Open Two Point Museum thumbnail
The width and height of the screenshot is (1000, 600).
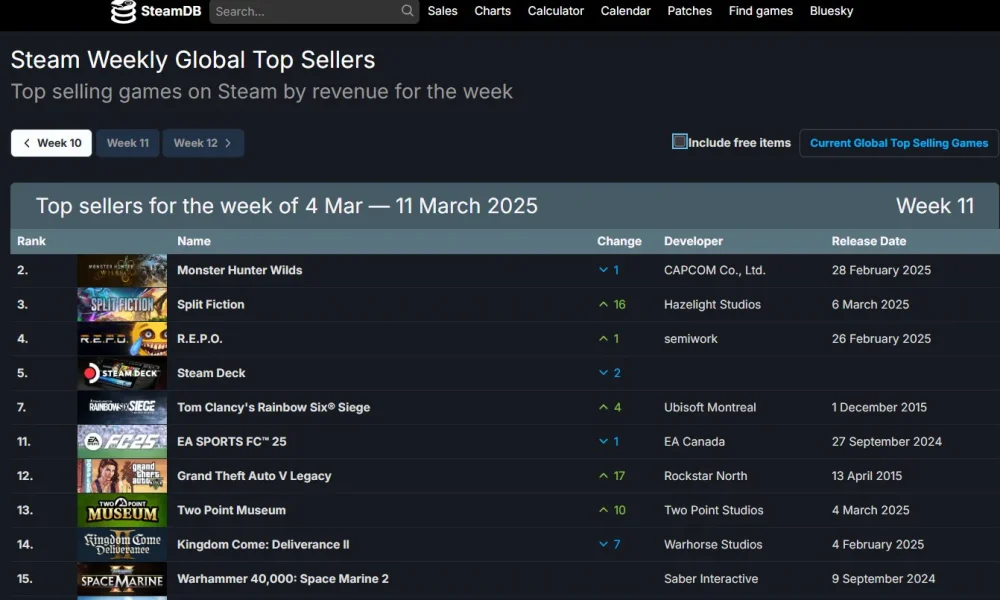[122, 510]
